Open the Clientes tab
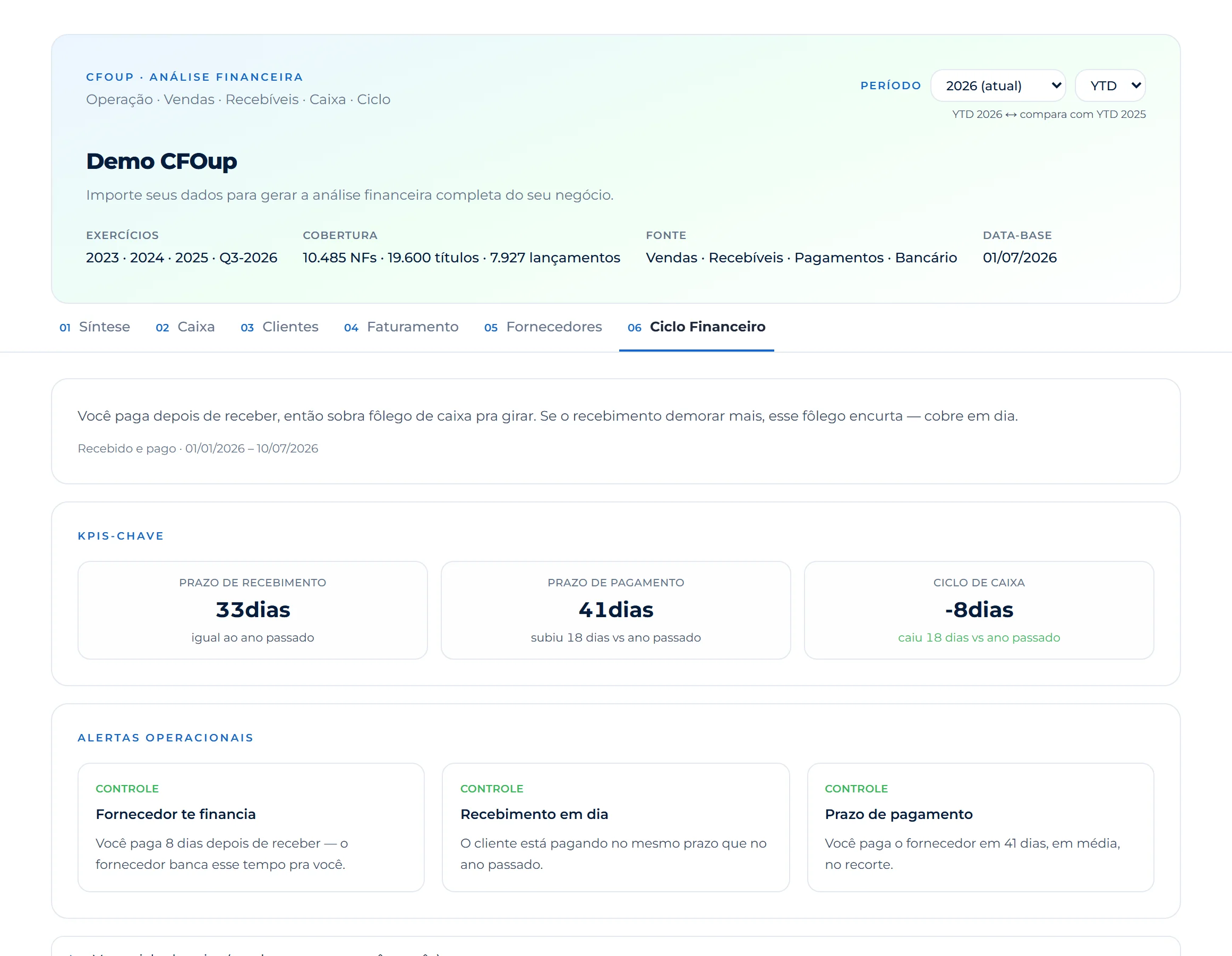 coord(279,327)
